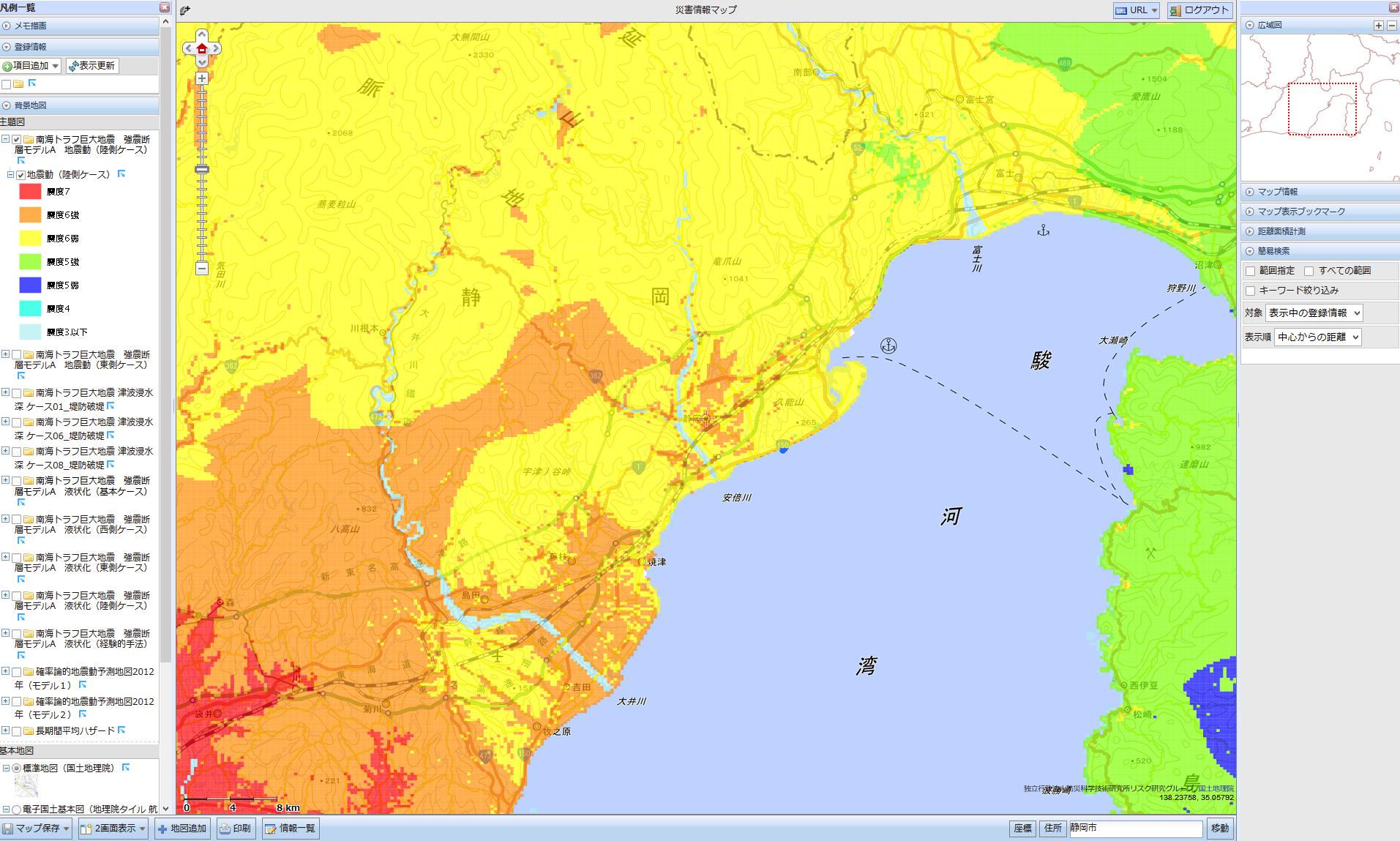The height and width of the screenshot is (841, 1400).
Task: Click the home icon in map navigation control
Action: (x=202, y=49)
